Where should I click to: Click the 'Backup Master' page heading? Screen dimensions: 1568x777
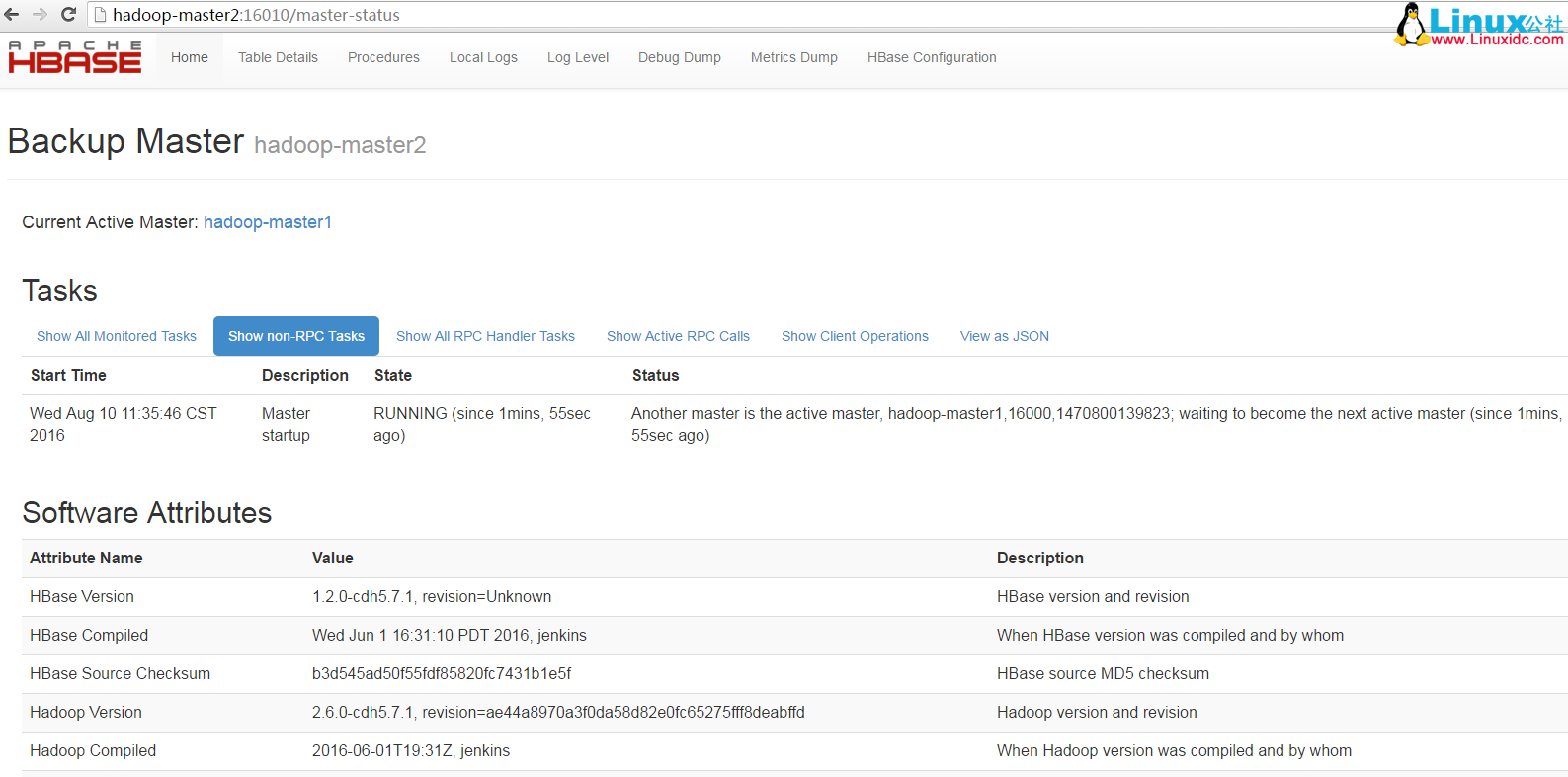tap(125, 141)
